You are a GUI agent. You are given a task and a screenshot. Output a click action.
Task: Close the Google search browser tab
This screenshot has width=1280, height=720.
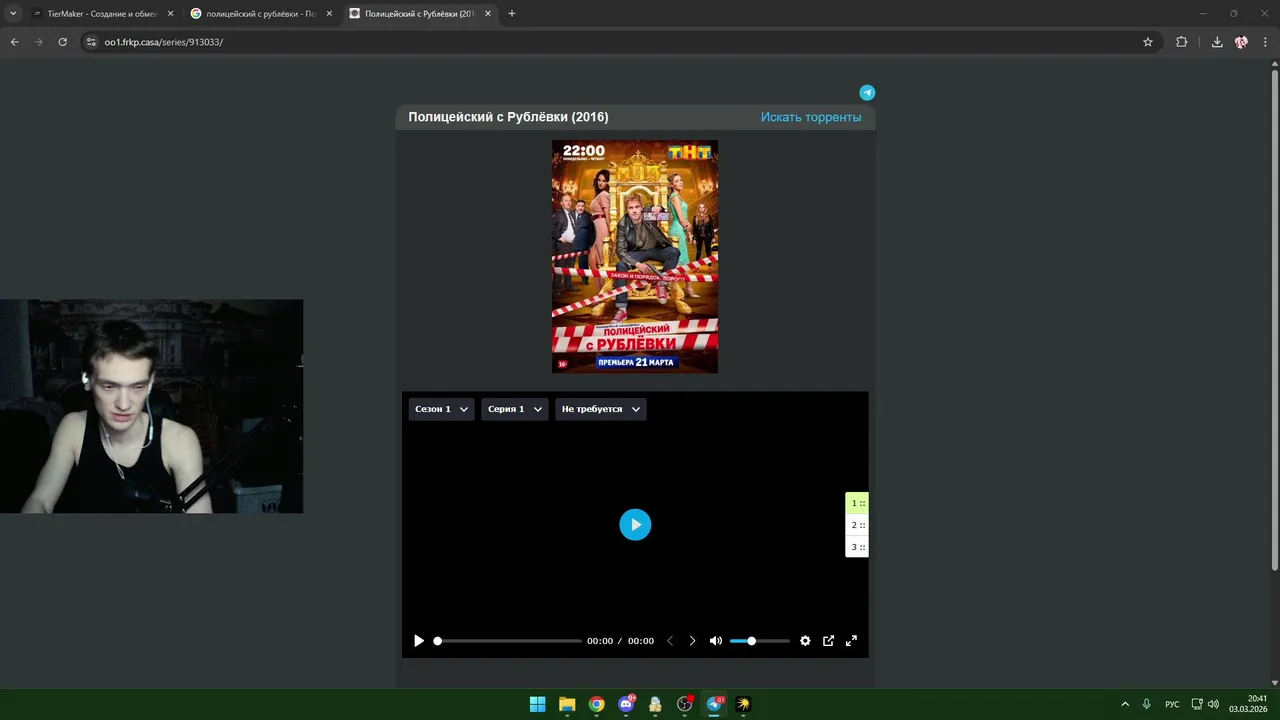(x=329, y=14)
